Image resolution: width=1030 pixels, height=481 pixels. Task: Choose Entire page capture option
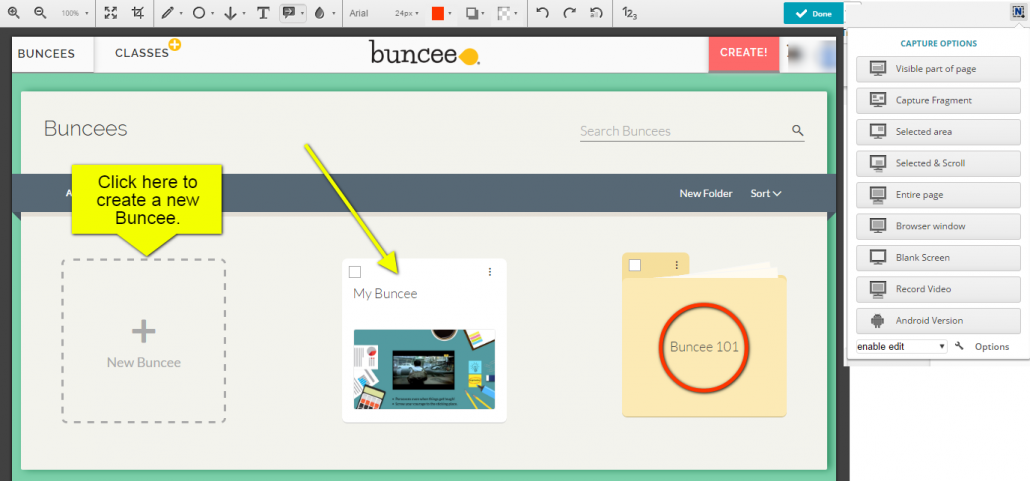(x=937, y=195)
